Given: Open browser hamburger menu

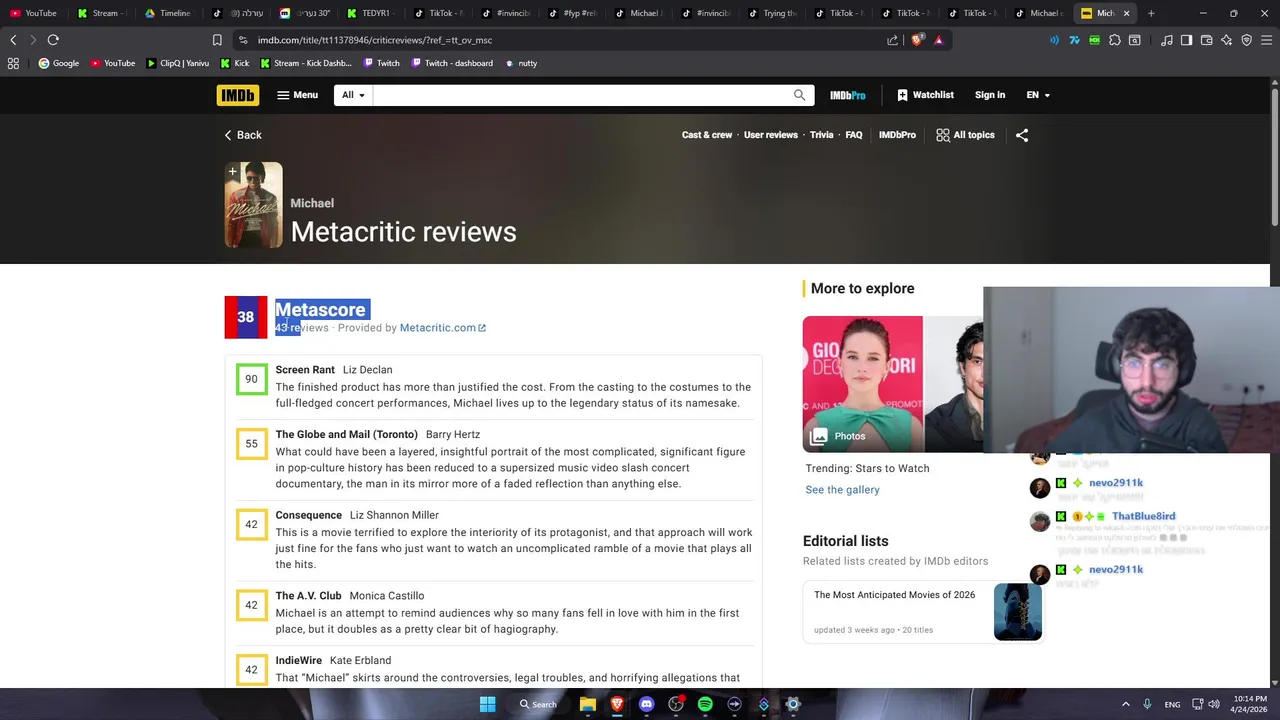Looking at the screenshot, I should click(1266, 40).
